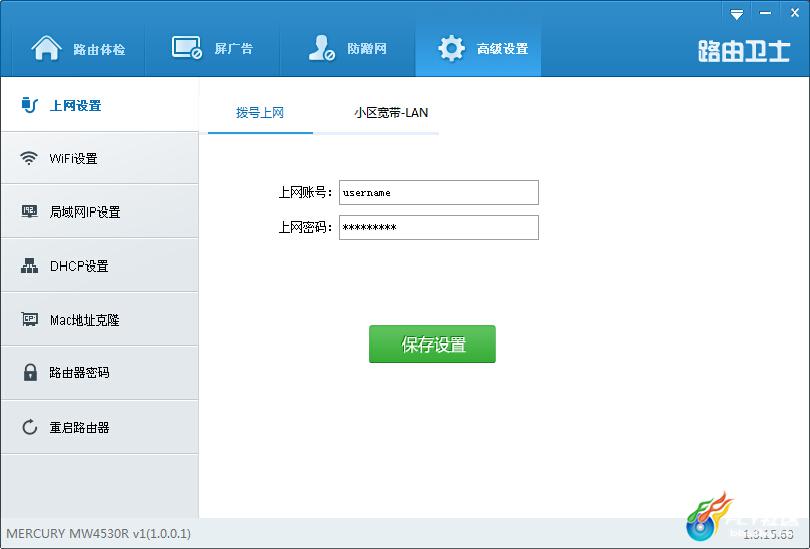Switch to the 防蹭网 tab label

click(x=367, y=49)
